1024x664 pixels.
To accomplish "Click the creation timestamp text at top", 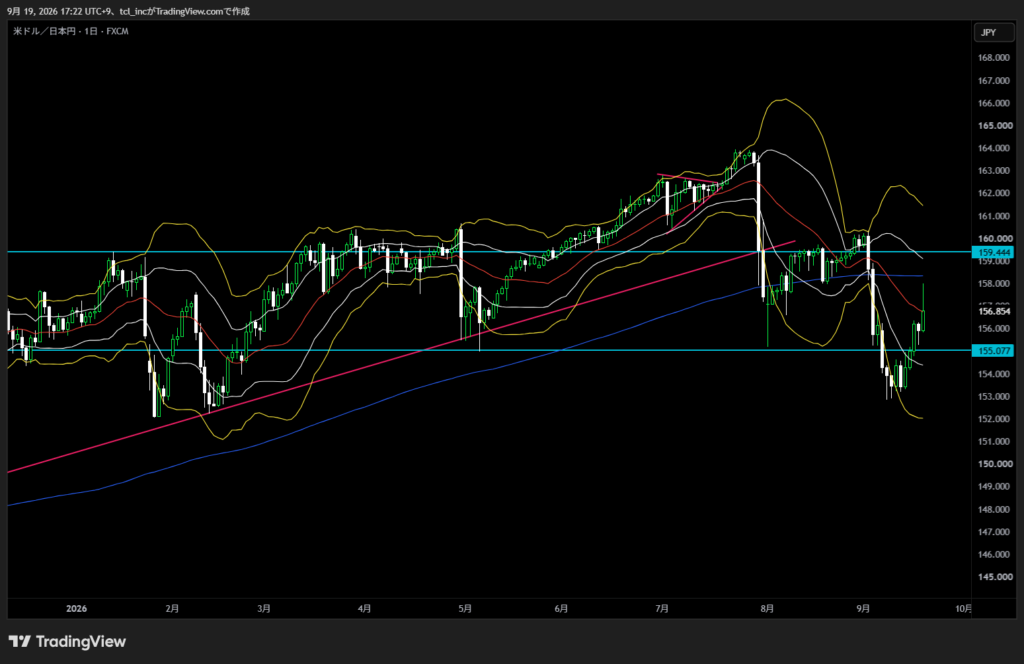I will coord(128,11).
